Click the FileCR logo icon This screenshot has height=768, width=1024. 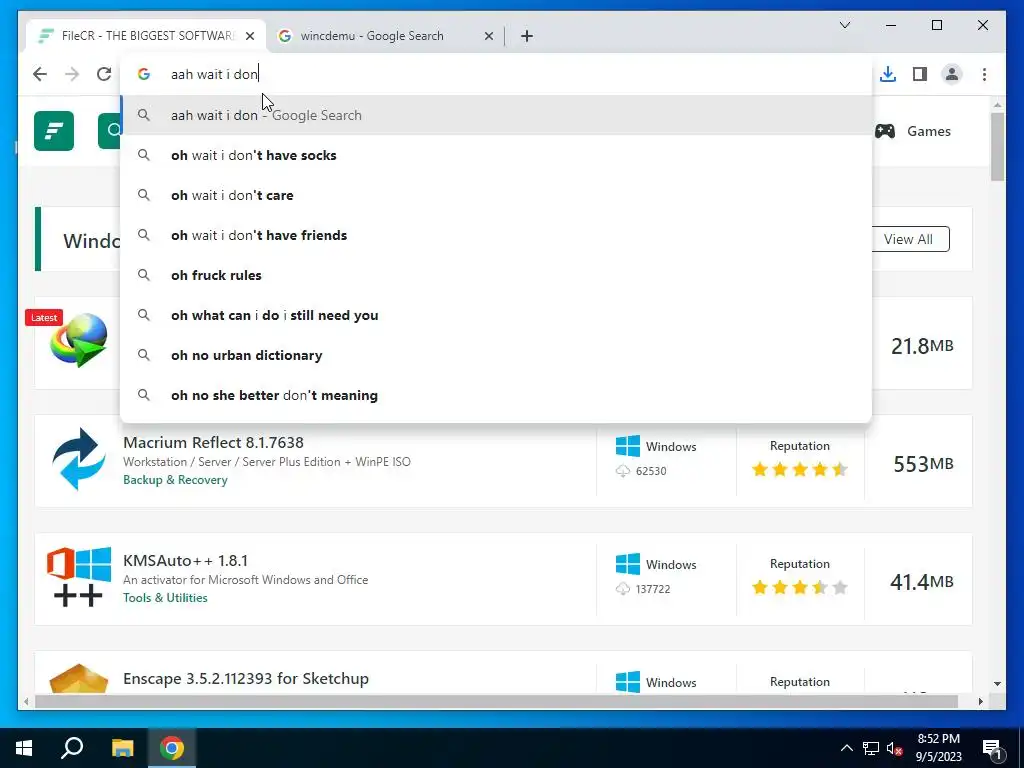(x=54, y=131)
